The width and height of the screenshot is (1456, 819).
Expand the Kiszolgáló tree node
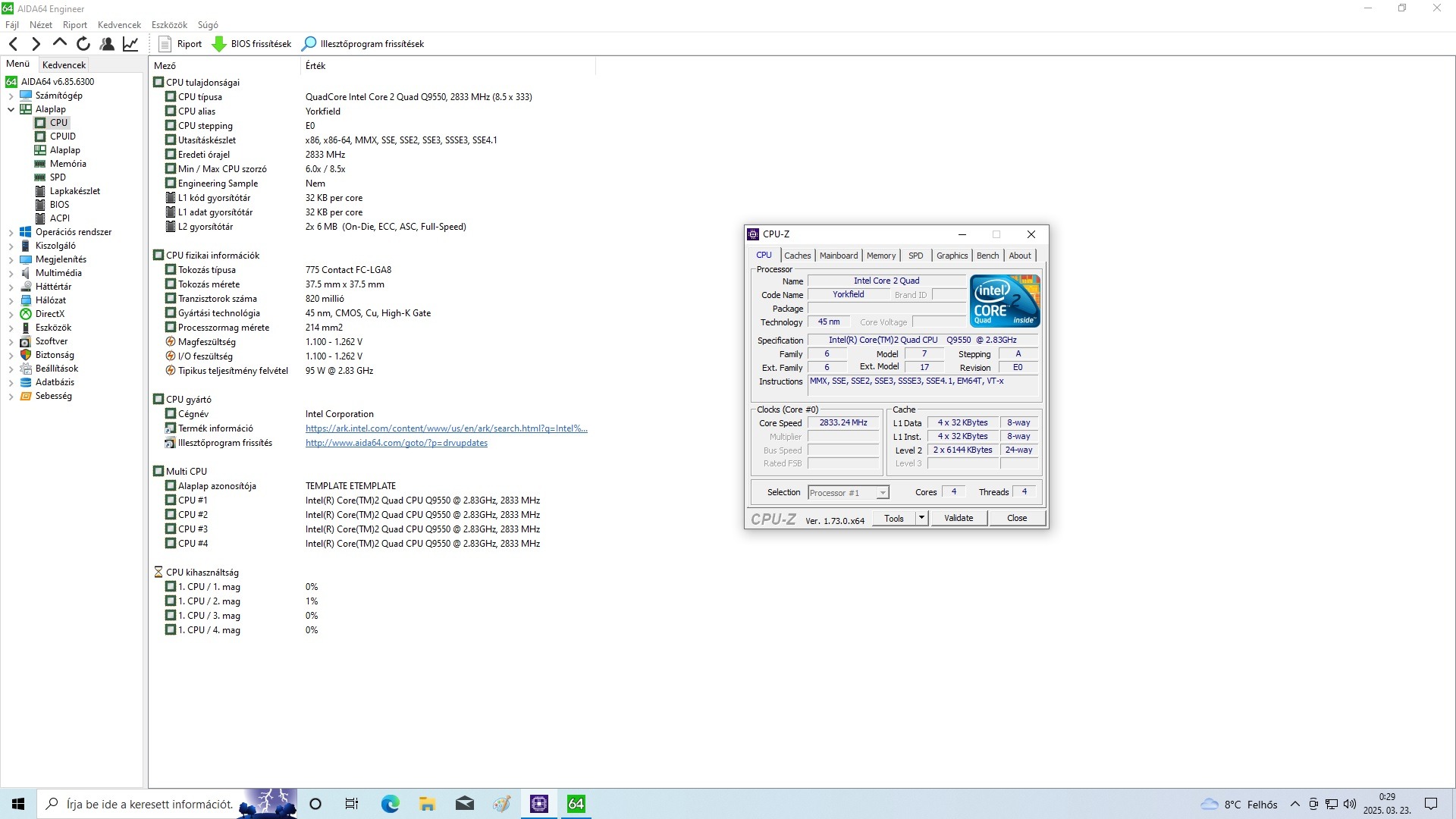click(x=11, y=246)
